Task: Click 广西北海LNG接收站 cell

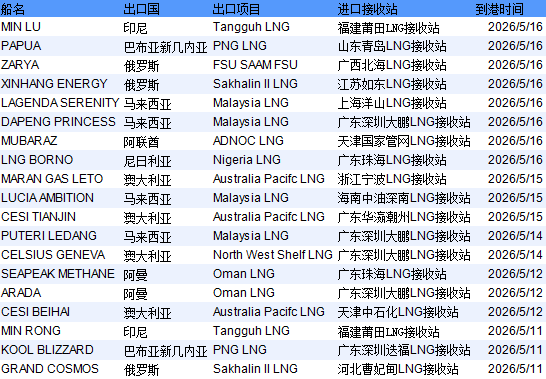Action: pyautogui.click(x=392, y=65)
